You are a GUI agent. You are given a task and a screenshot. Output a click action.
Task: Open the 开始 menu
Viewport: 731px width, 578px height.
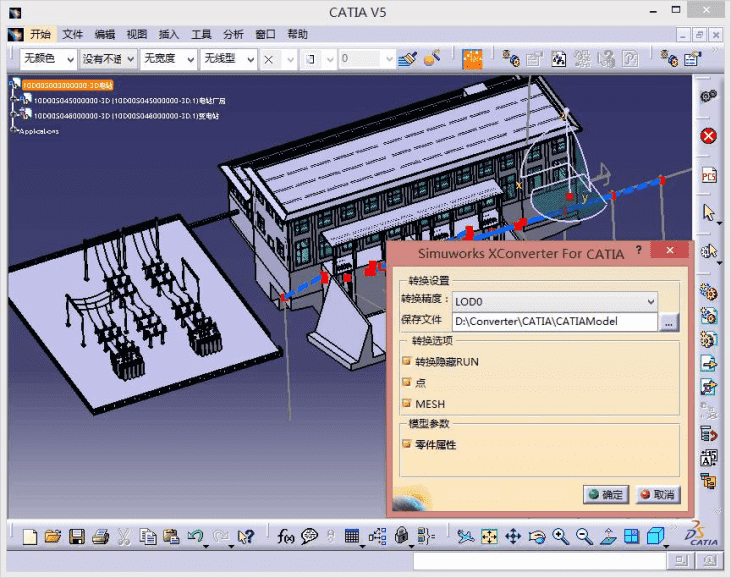point(40,34)
